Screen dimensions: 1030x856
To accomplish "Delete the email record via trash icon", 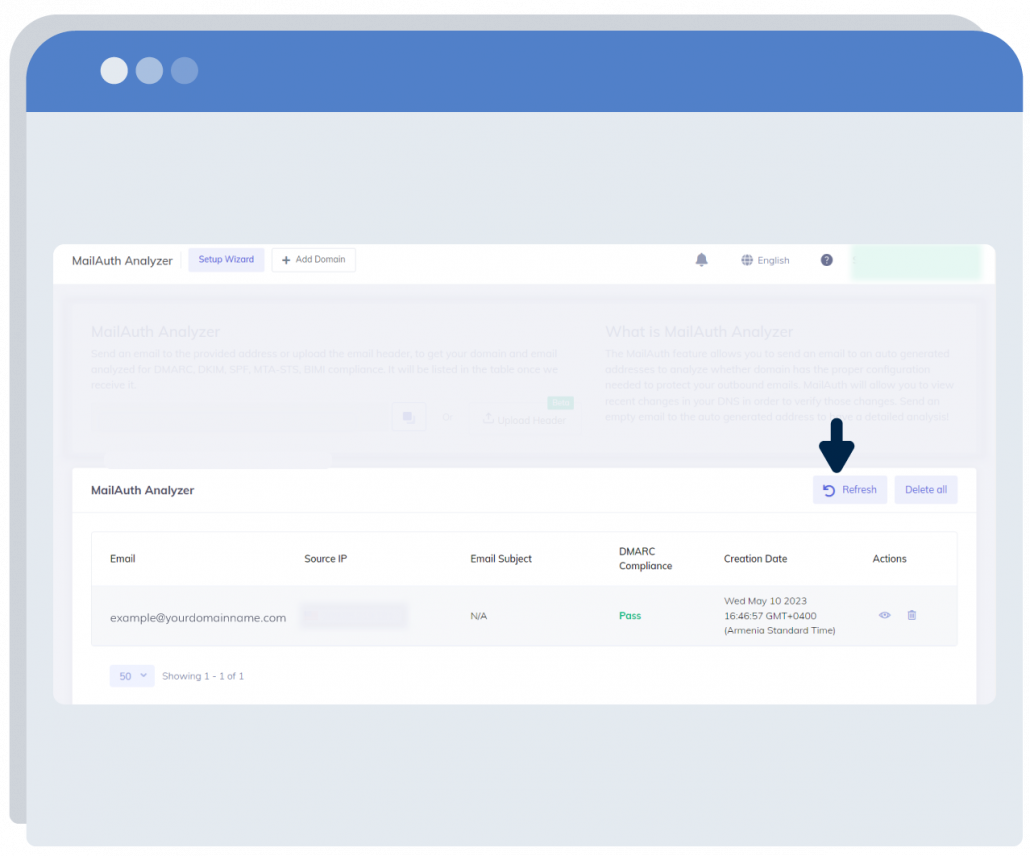I will (x=911, y=615).
